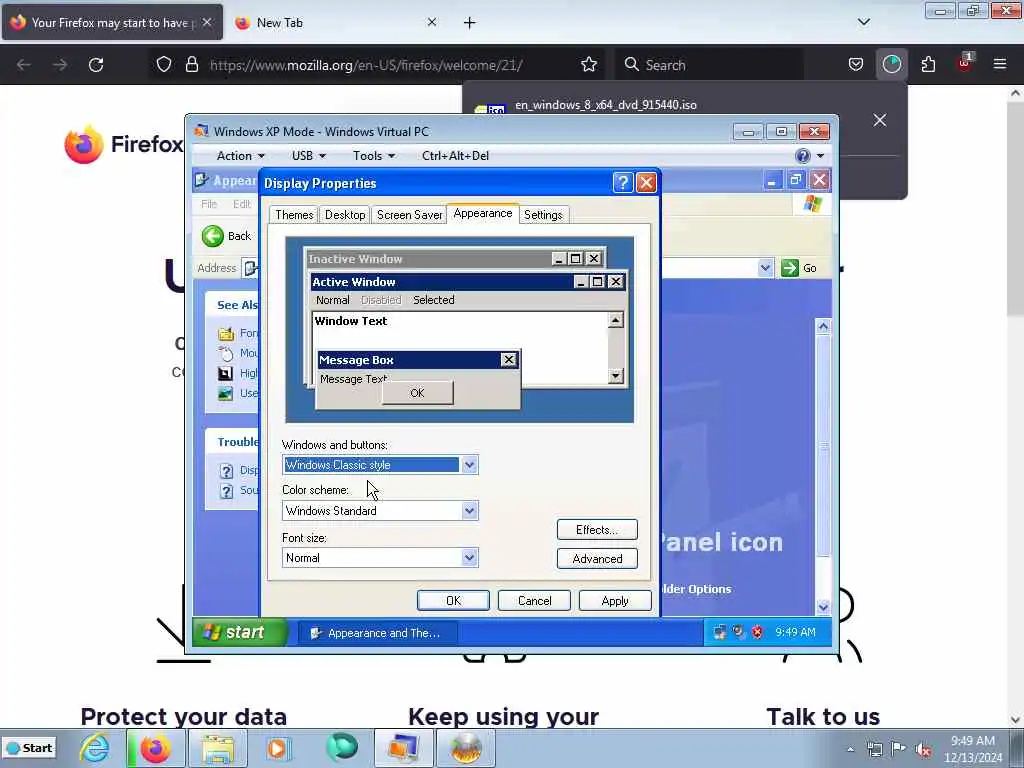The height and width of the screenshot is (768, 1024).
Task: Click the Virtual PC help icon
Action: 803,155
